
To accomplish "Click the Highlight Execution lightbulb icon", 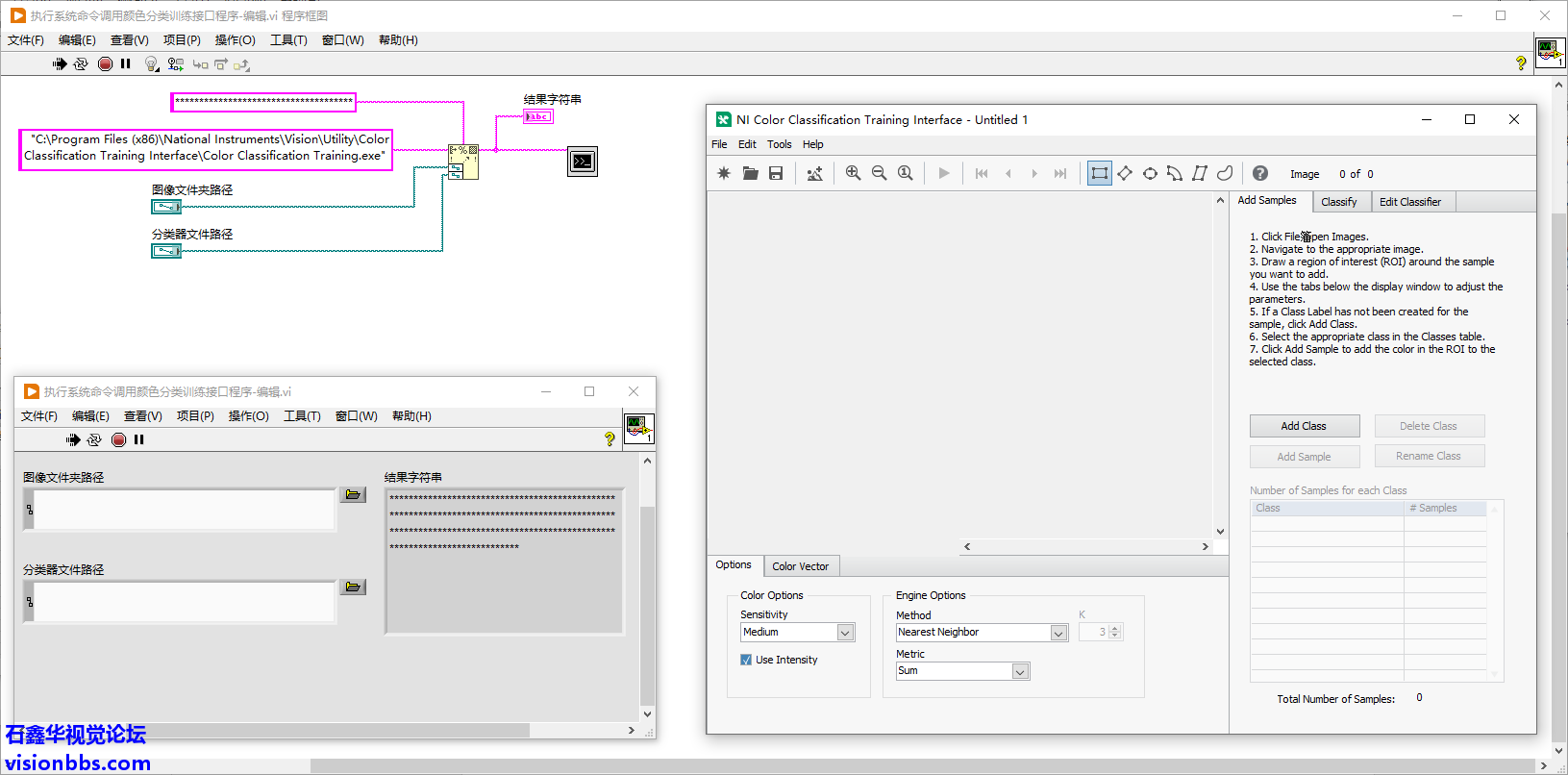I will [x=151, y=63].
